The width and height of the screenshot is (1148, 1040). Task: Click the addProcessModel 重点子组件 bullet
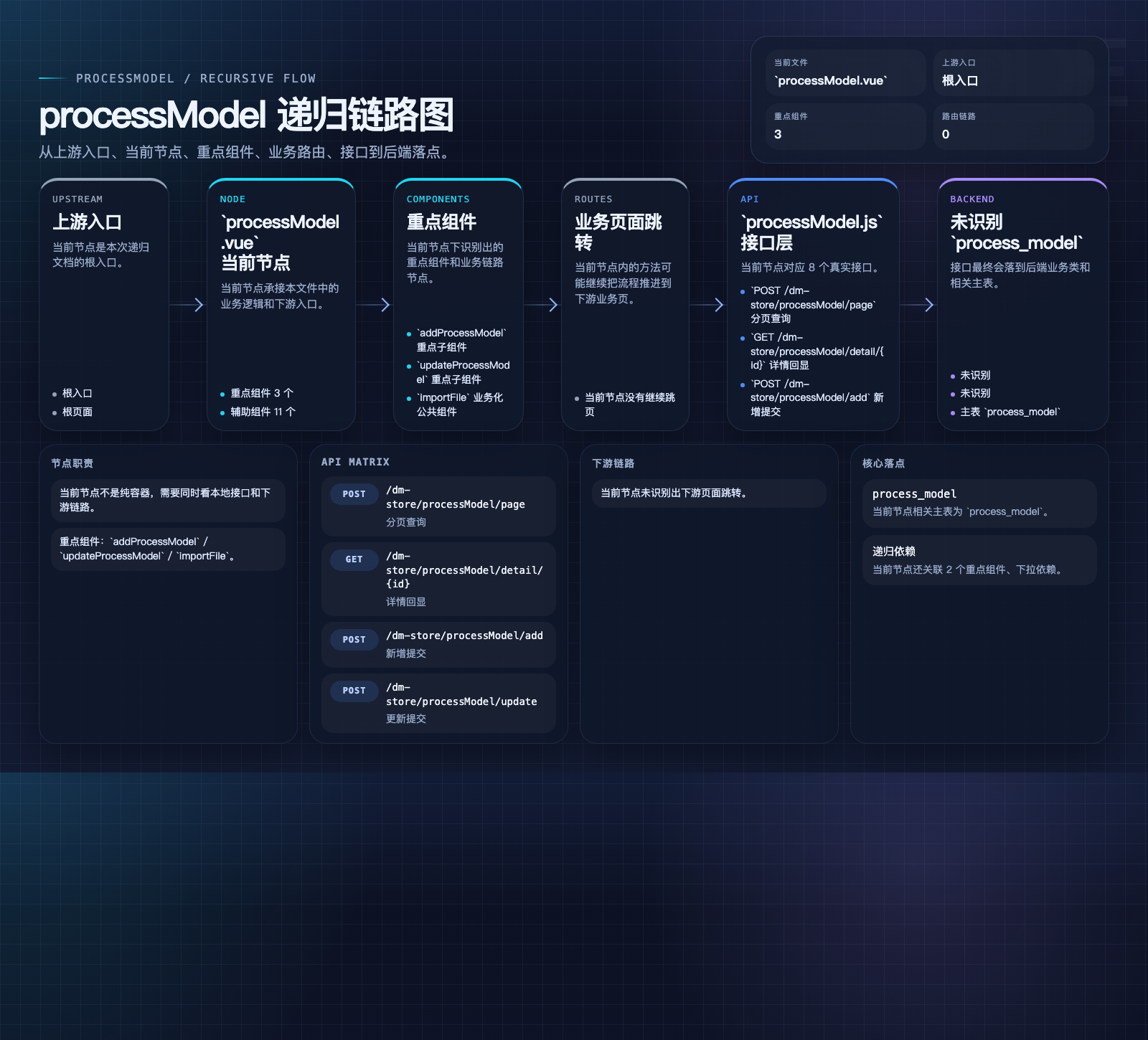[x=461, y=340]
